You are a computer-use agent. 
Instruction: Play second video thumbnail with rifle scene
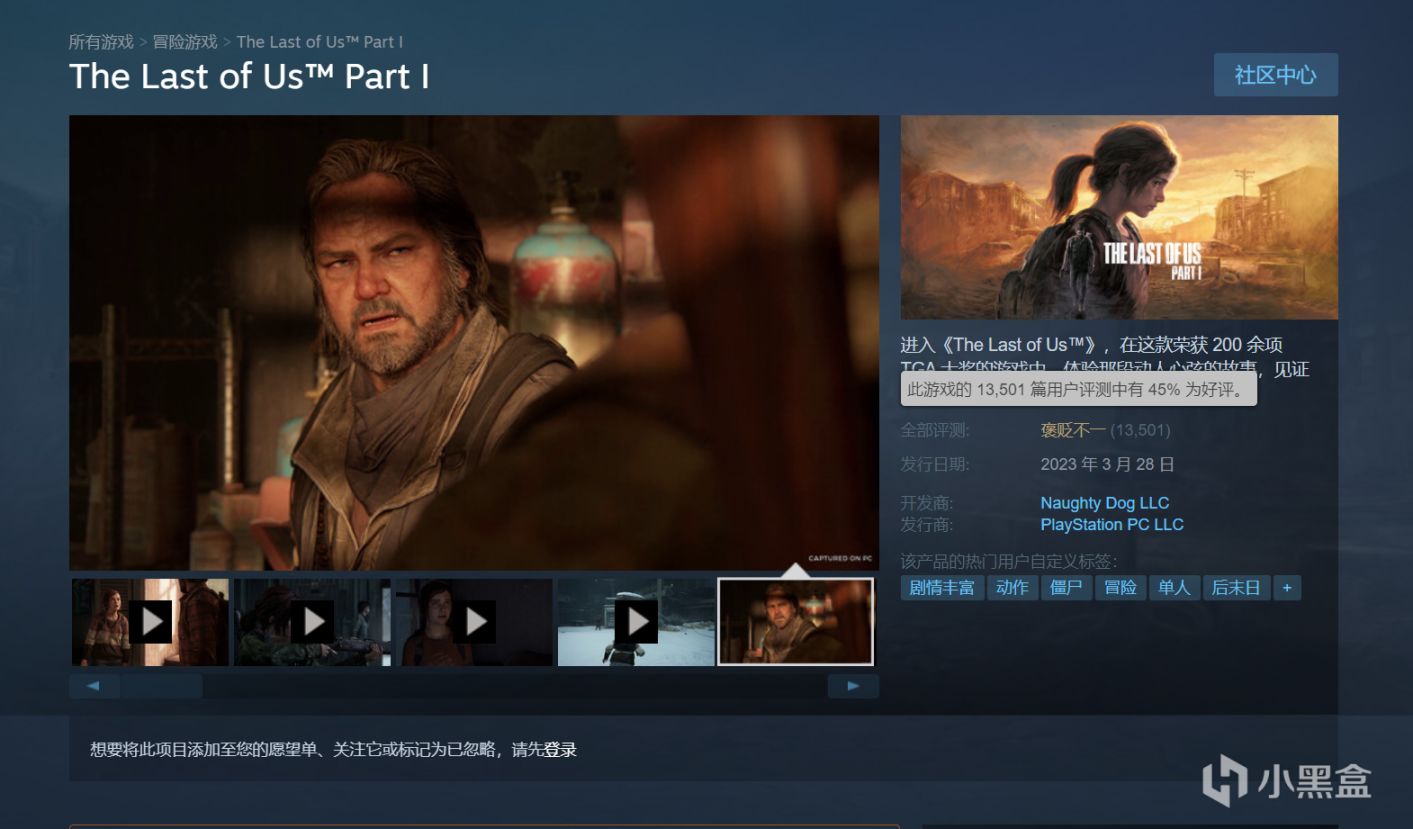tap(312, 622)
